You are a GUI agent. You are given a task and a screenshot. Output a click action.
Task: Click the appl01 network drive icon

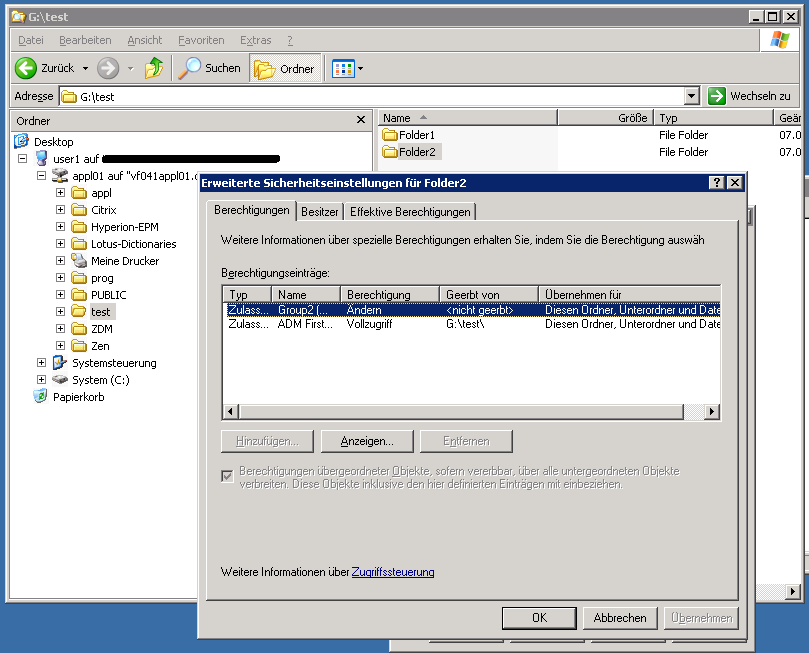[60, 175]
